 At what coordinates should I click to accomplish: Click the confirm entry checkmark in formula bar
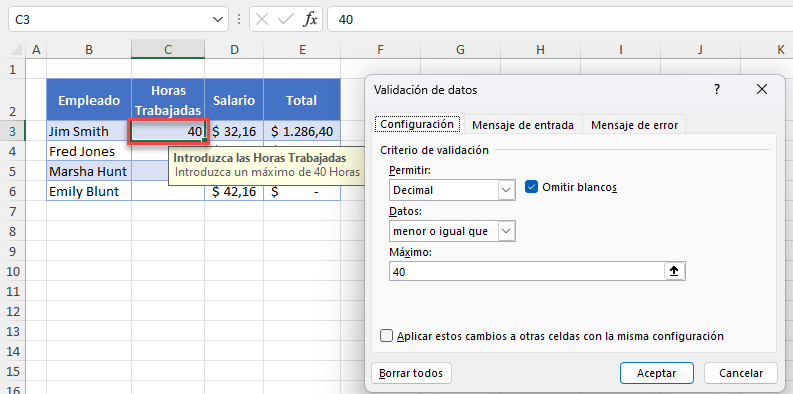click(x=286, y=20)
